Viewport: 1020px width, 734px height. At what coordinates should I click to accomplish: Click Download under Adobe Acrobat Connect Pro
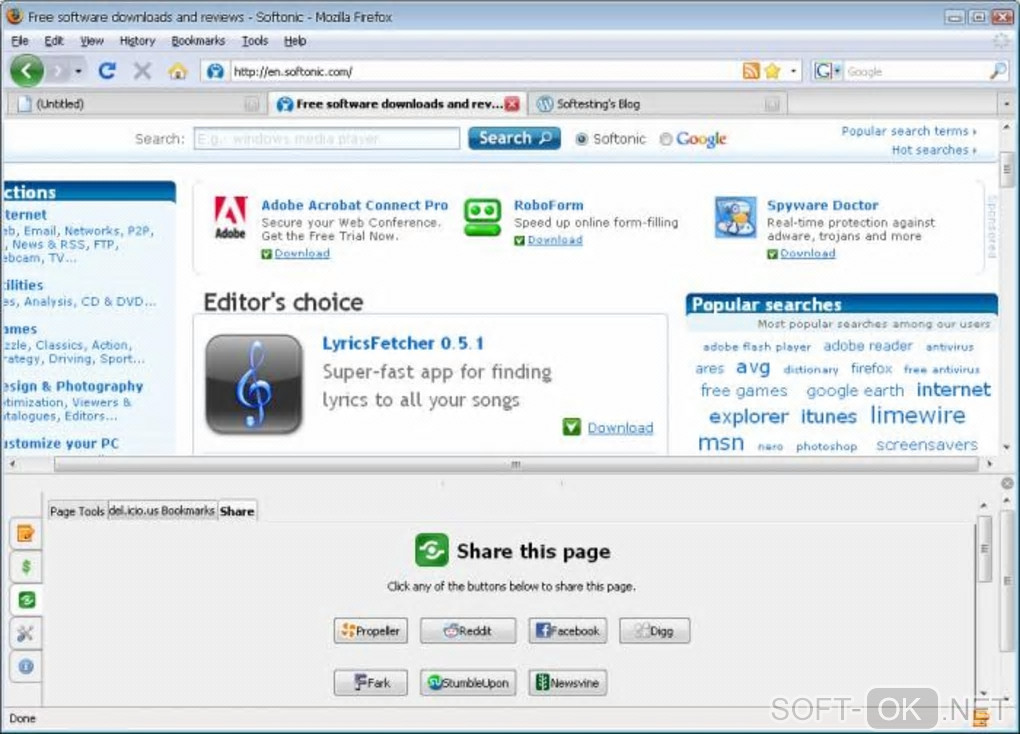click(x=302, y=253)
